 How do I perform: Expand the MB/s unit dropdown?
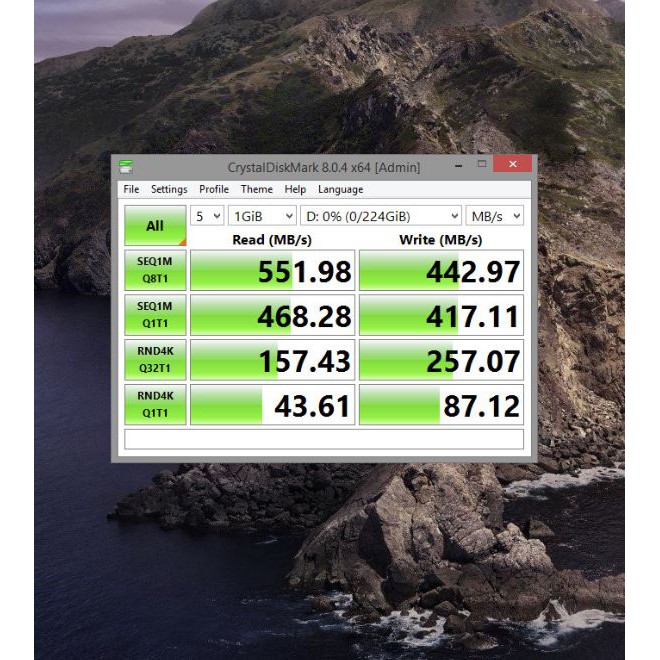coord(495,216)
